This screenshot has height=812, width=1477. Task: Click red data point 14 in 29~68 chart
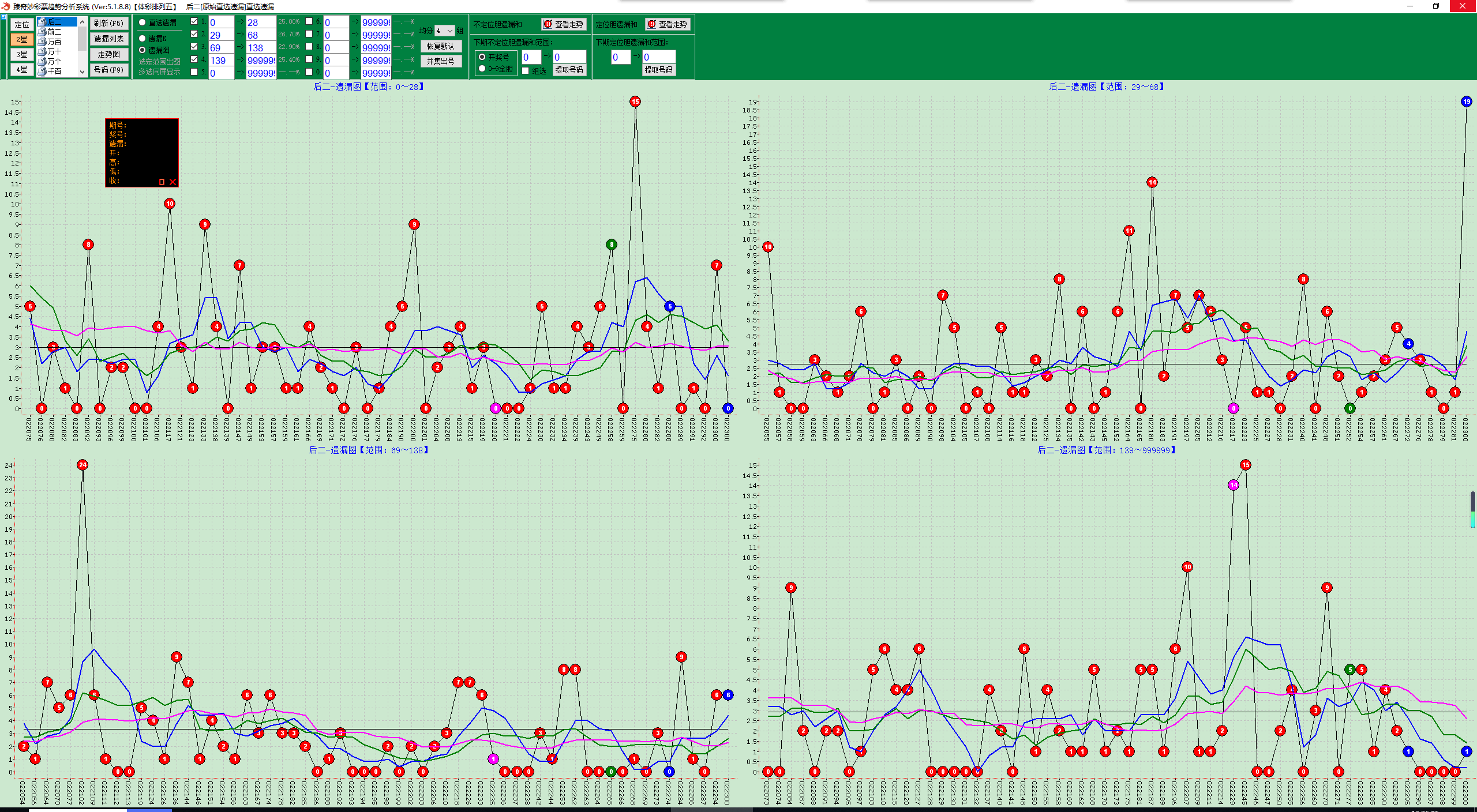pyautogui.click(x=1152, y=182)
